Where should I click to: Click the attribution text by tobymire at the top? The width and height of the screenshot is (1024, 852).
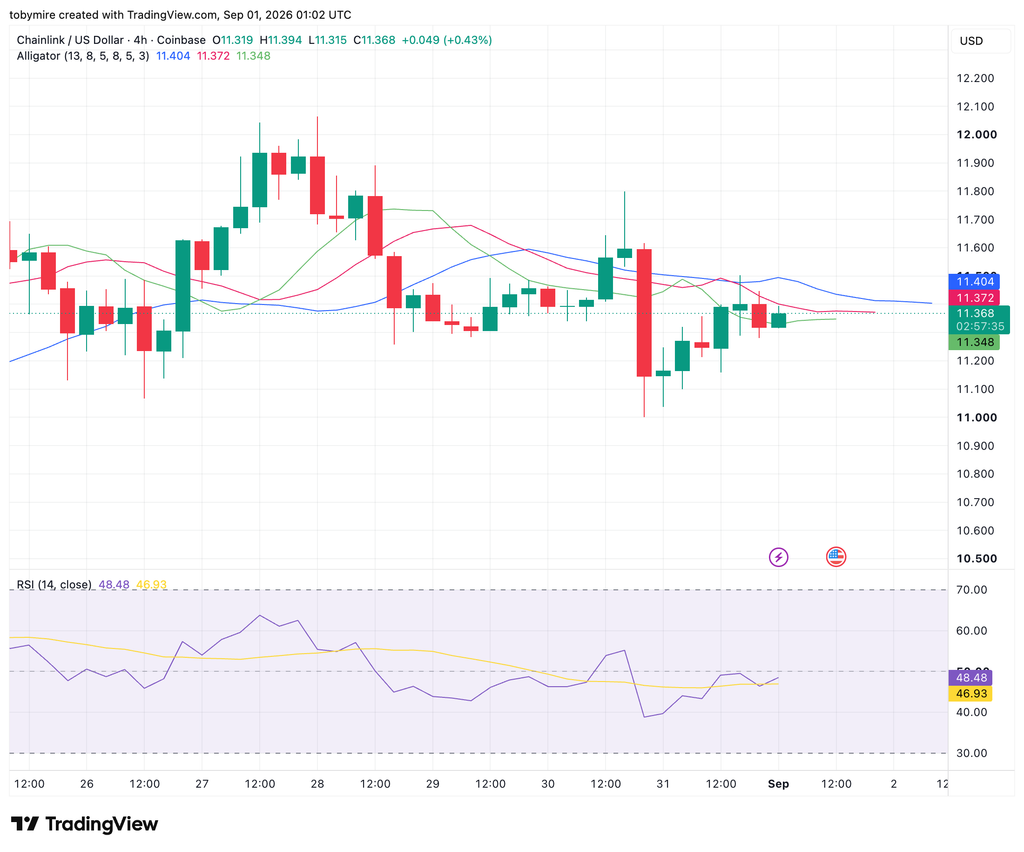coord(180,14)
